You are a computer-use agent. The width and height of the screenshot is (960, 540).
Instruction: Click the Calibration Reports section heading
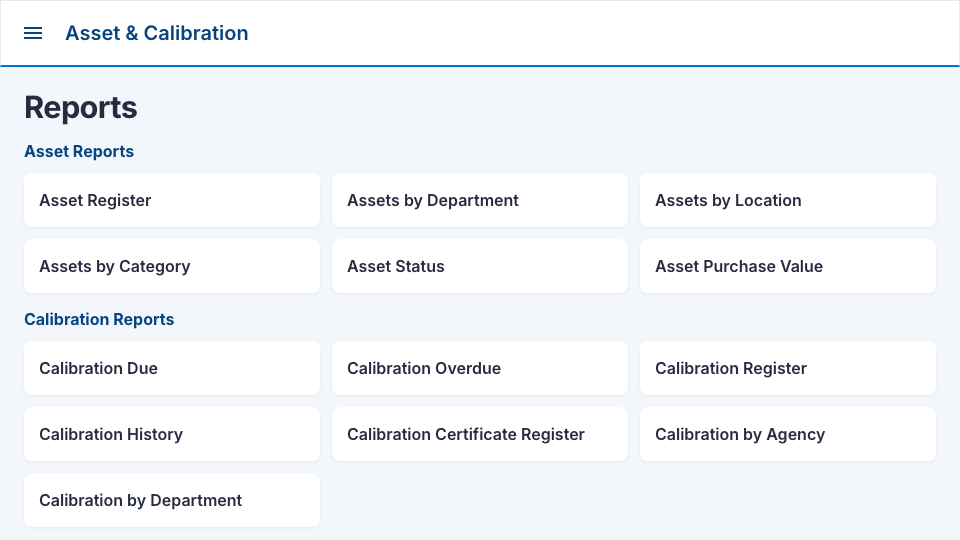tap(99, 319)
